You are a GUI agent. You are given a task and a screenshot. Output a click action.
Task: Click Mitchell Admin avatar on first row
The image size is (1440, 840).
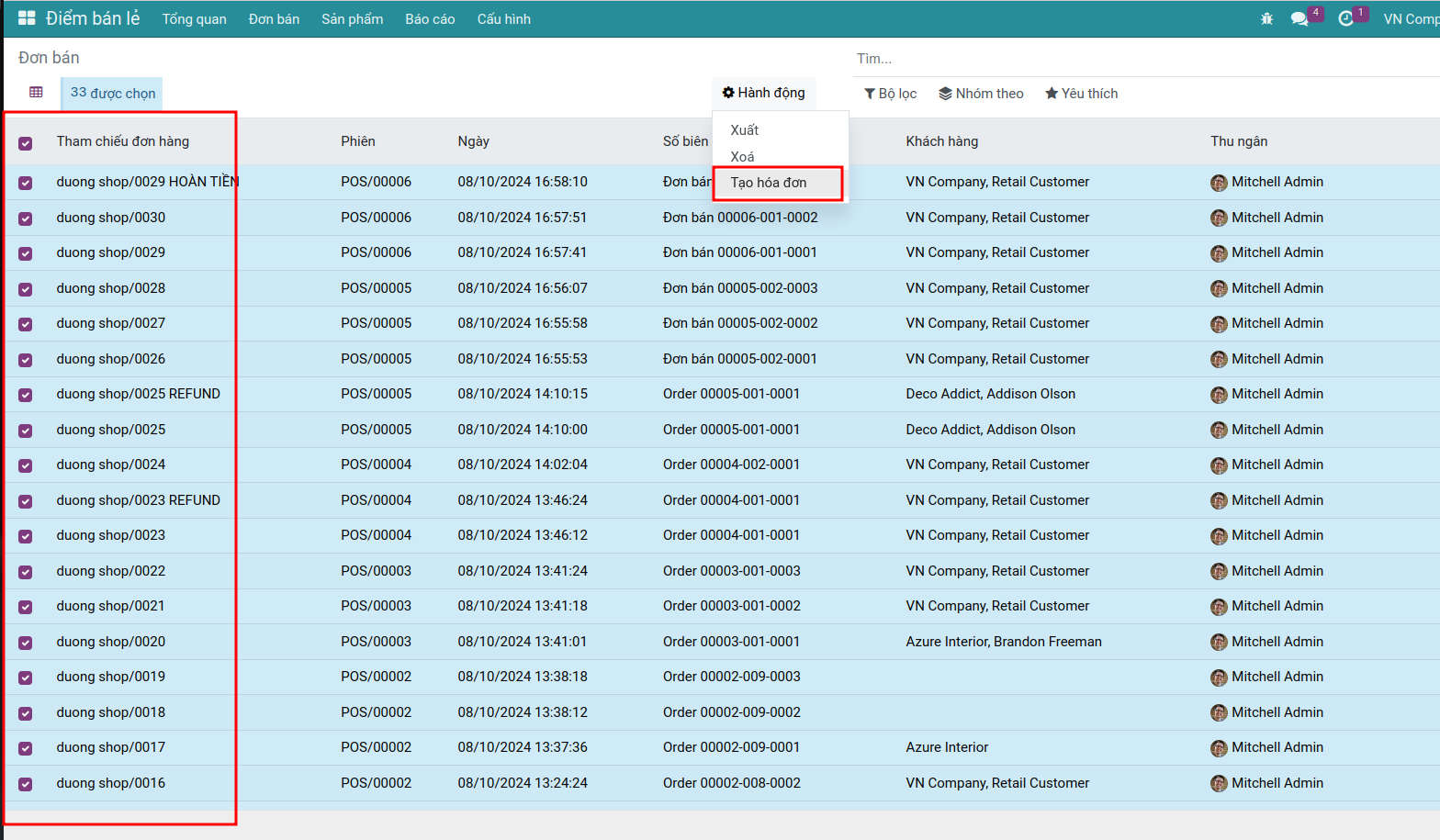(x=1219, y=183)
